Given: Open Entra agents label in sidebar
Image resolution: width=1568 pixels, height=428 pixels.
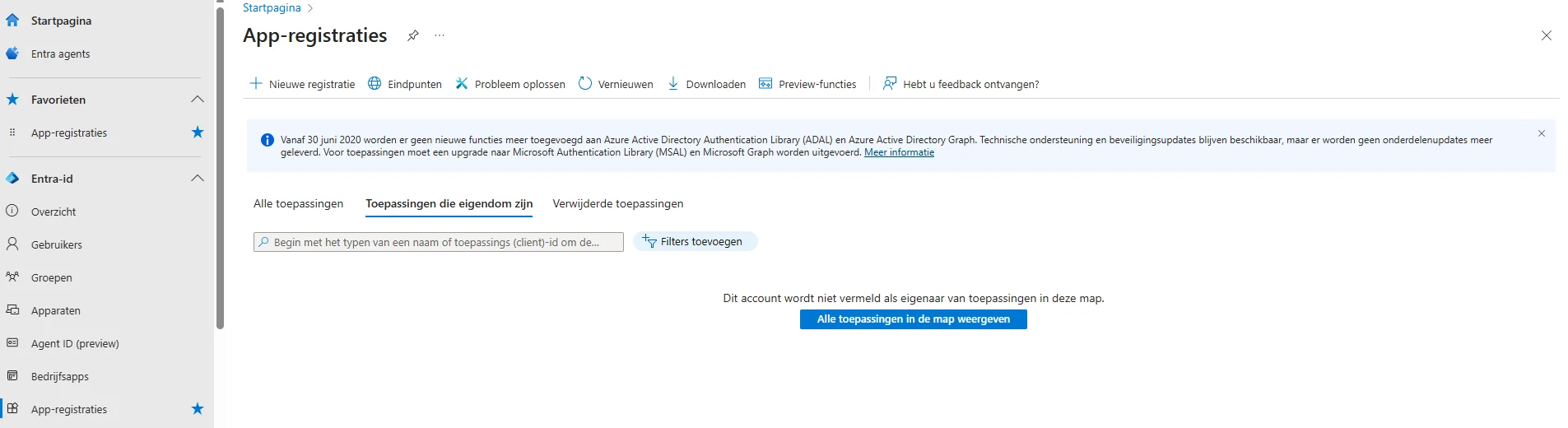Looking at the screenshot, I should (x=61, y=53).
